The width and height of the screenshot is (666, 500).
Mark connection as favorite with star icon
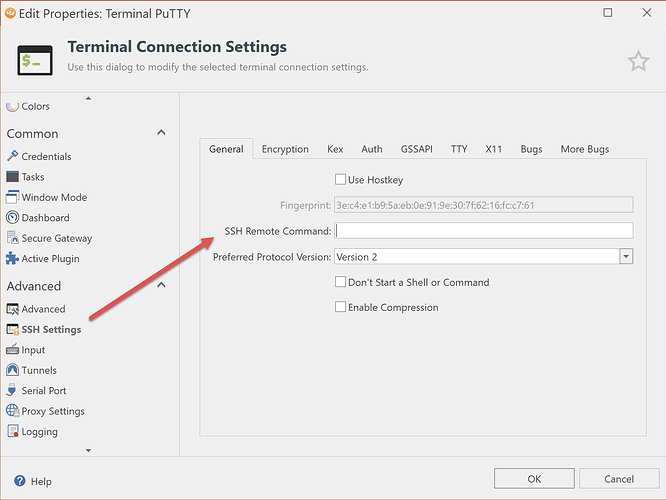click(638, 62)
